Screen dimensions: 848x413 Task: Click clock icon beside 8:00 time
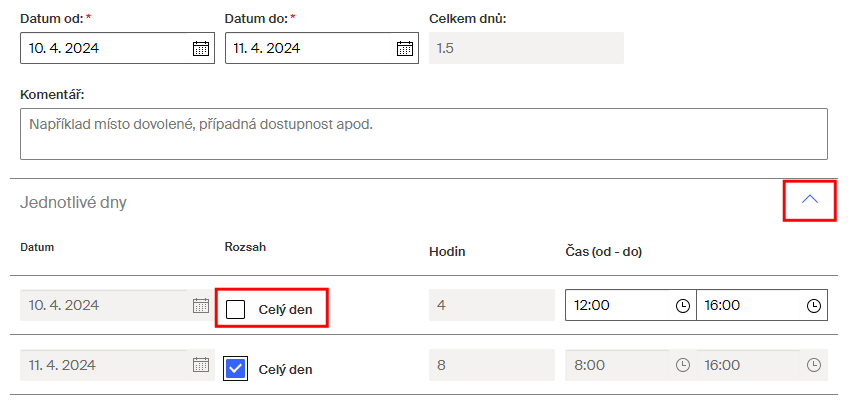(683, 365)
